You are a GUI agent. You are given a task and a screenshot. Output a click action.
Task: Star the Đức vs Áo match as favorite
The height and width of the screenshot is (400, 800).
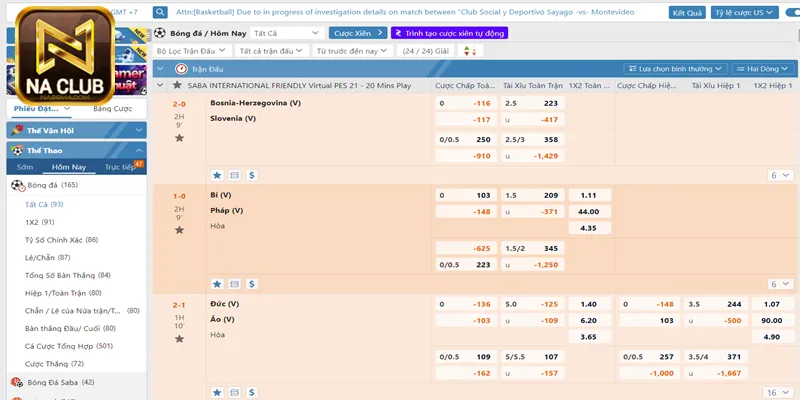pyautogui.click(x=179, y=340)
